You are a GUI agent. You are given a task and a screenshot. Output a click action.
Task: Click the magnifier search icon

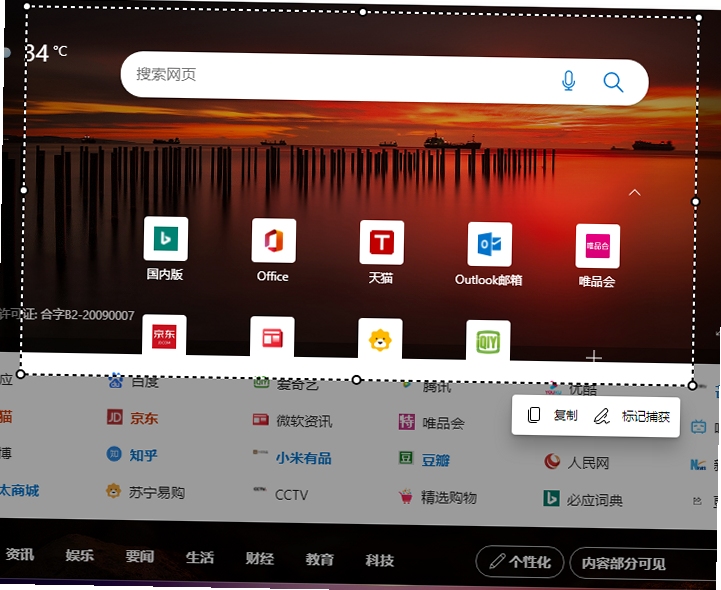pos(613,82)
